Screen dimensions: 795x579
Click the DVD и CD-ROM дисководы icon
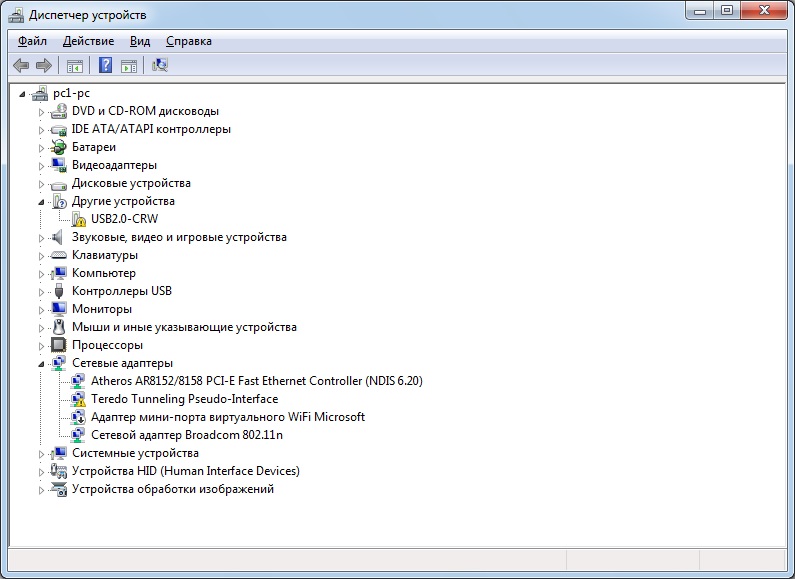[59, 111]
